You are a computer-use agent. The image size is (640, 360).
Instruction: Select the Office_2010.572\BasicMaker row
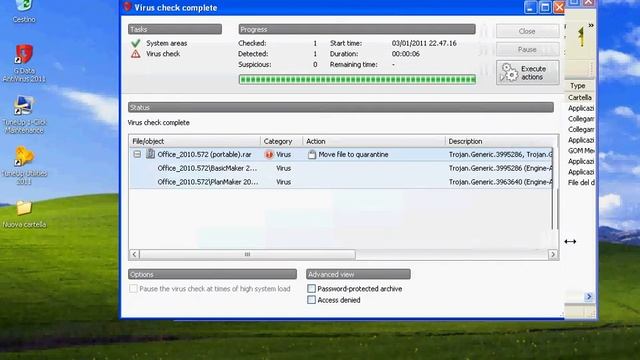(341, 168)
